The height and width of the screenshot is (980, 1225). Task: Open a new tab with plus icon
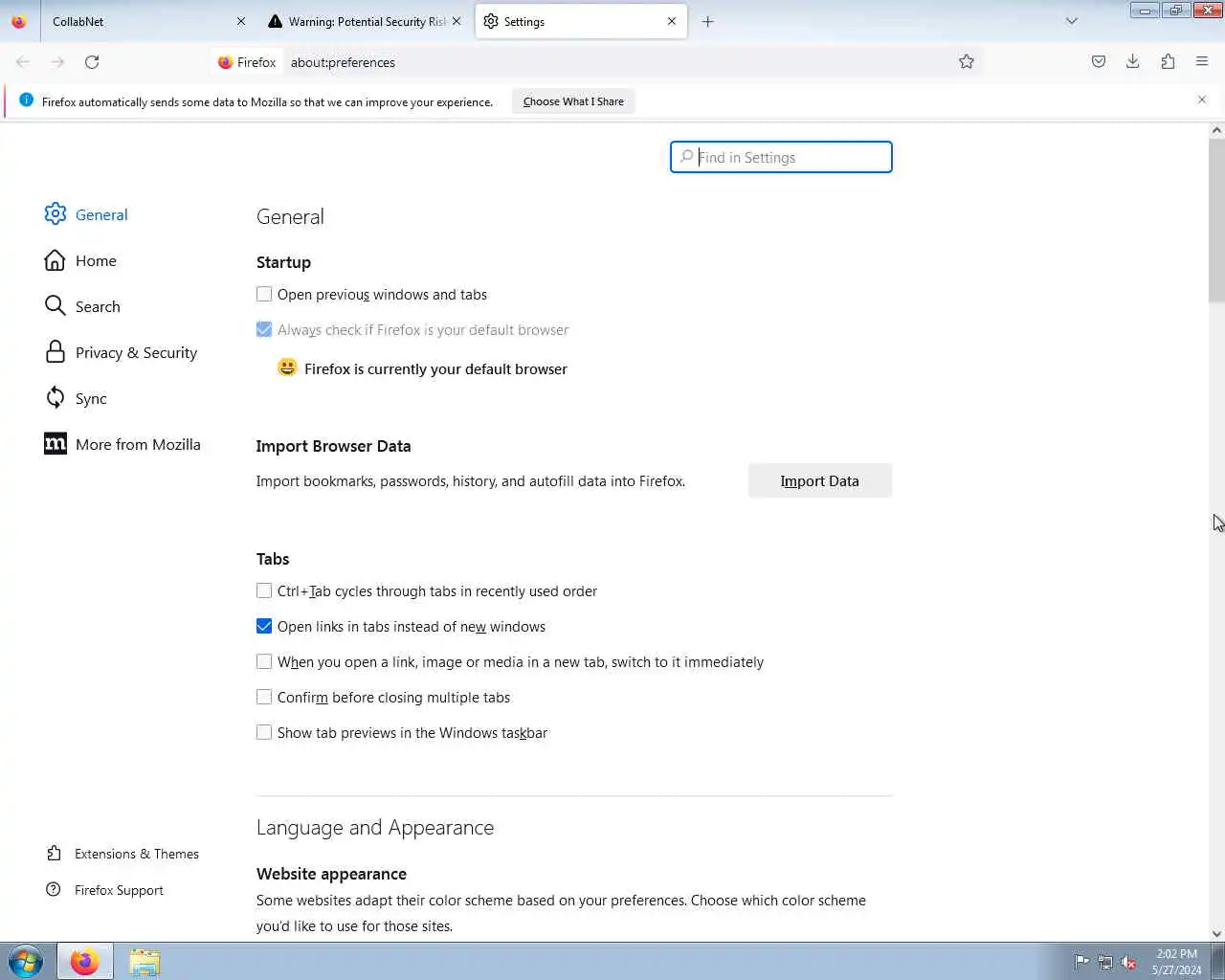708,21
